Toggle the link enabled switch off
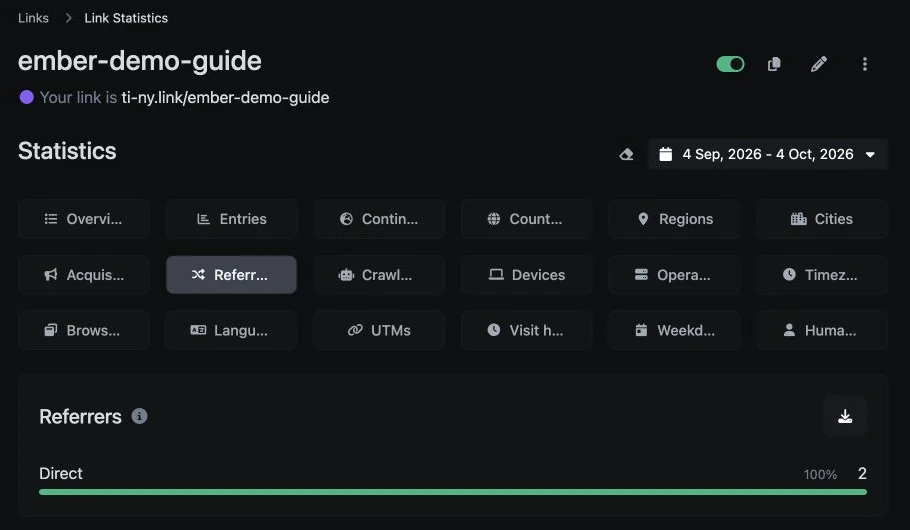 [x=730, y=64]
